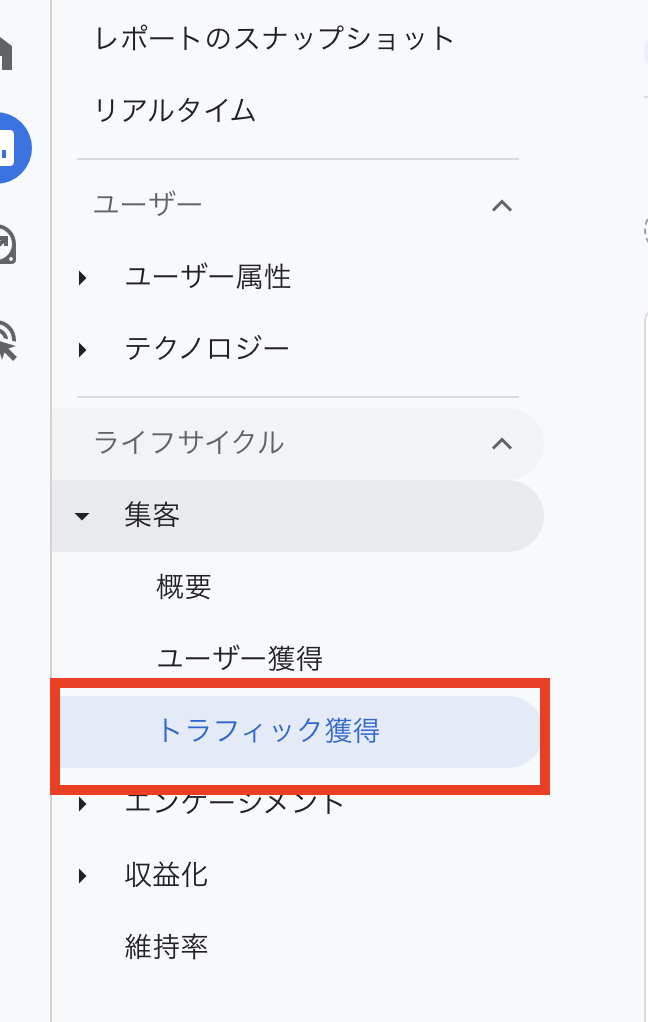Open 概要 under 集客
This screenshot has width=648, height=1022.
click(184, 587)
